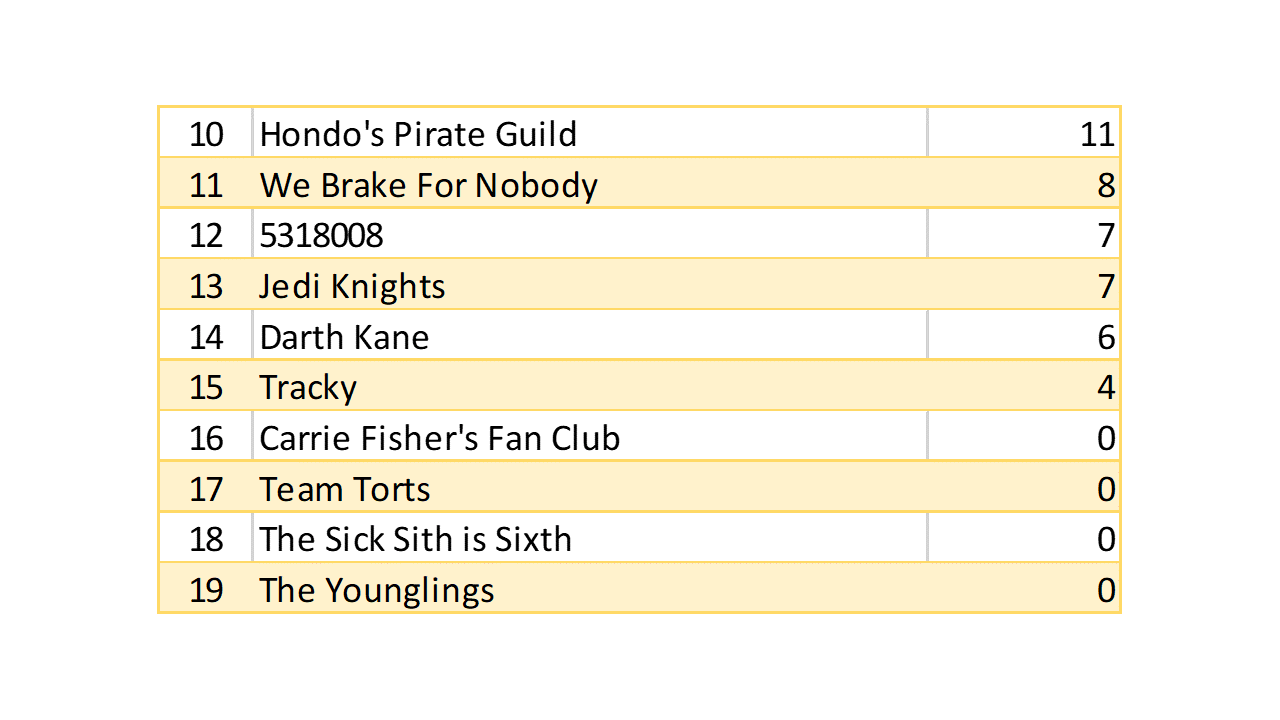The width and height of the screenshot is (1280, 720).
Task: Click the 5318008 team name cell
Action: [x=321, y=236]
